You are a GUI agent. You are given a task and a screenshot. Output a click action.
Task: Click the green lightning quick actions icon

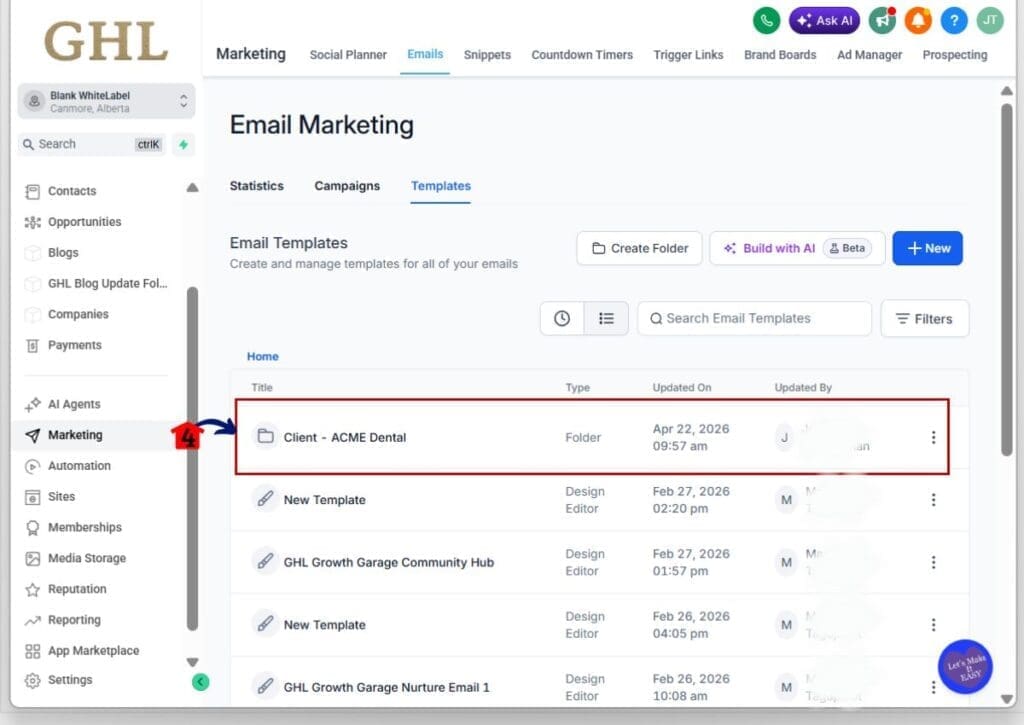183,144
